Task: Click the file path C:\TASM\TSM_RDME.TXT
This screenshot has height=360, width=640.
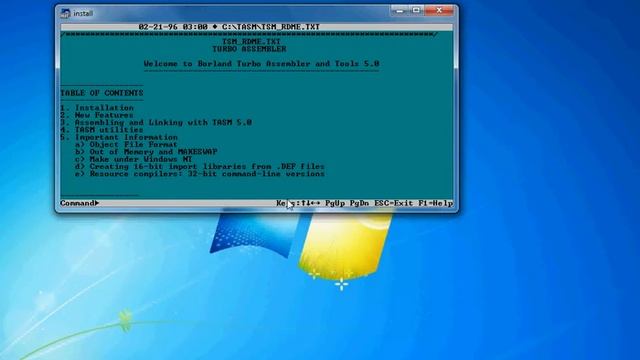Action: click(x=271, y=27)
